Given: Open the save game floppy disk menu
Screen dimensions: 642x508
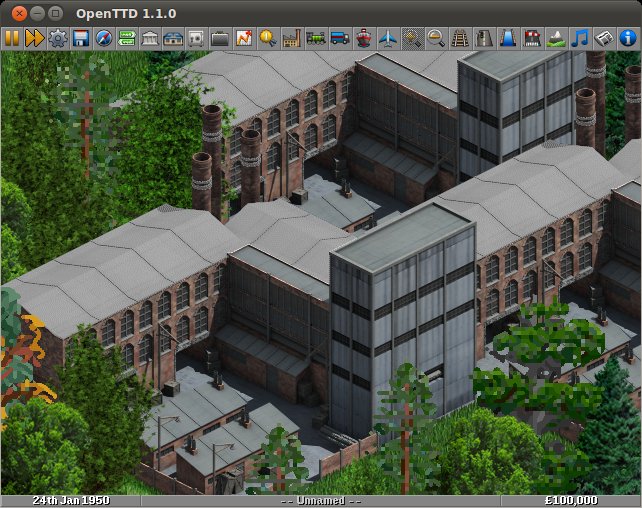Looking at the screenshot, I should pyautogui.click(x=81, y=38).
